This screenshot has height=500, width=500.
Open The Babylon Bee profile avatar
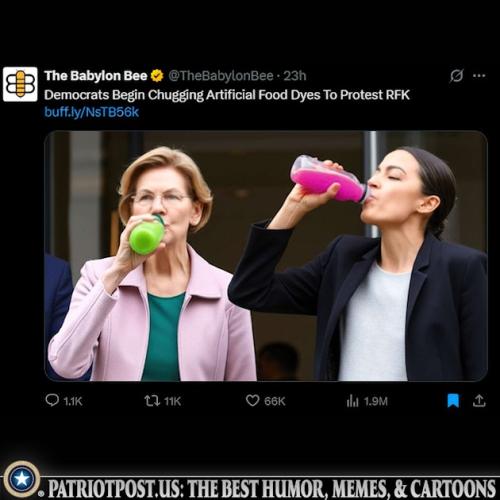tap(20, 84)
